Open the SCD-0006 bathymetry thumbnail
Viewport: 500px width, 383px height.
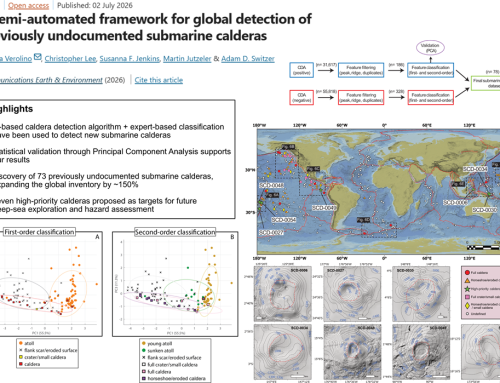pos(283,294)
